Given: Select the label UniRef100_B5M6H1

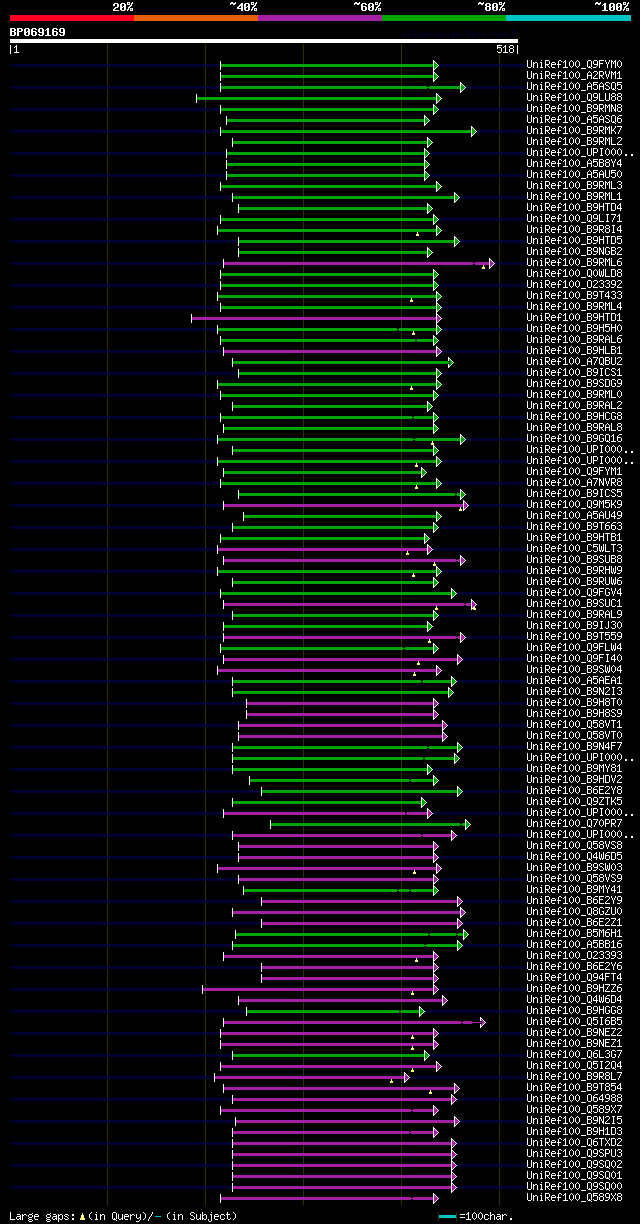Looking at the screenshot, I should (574, 933).
